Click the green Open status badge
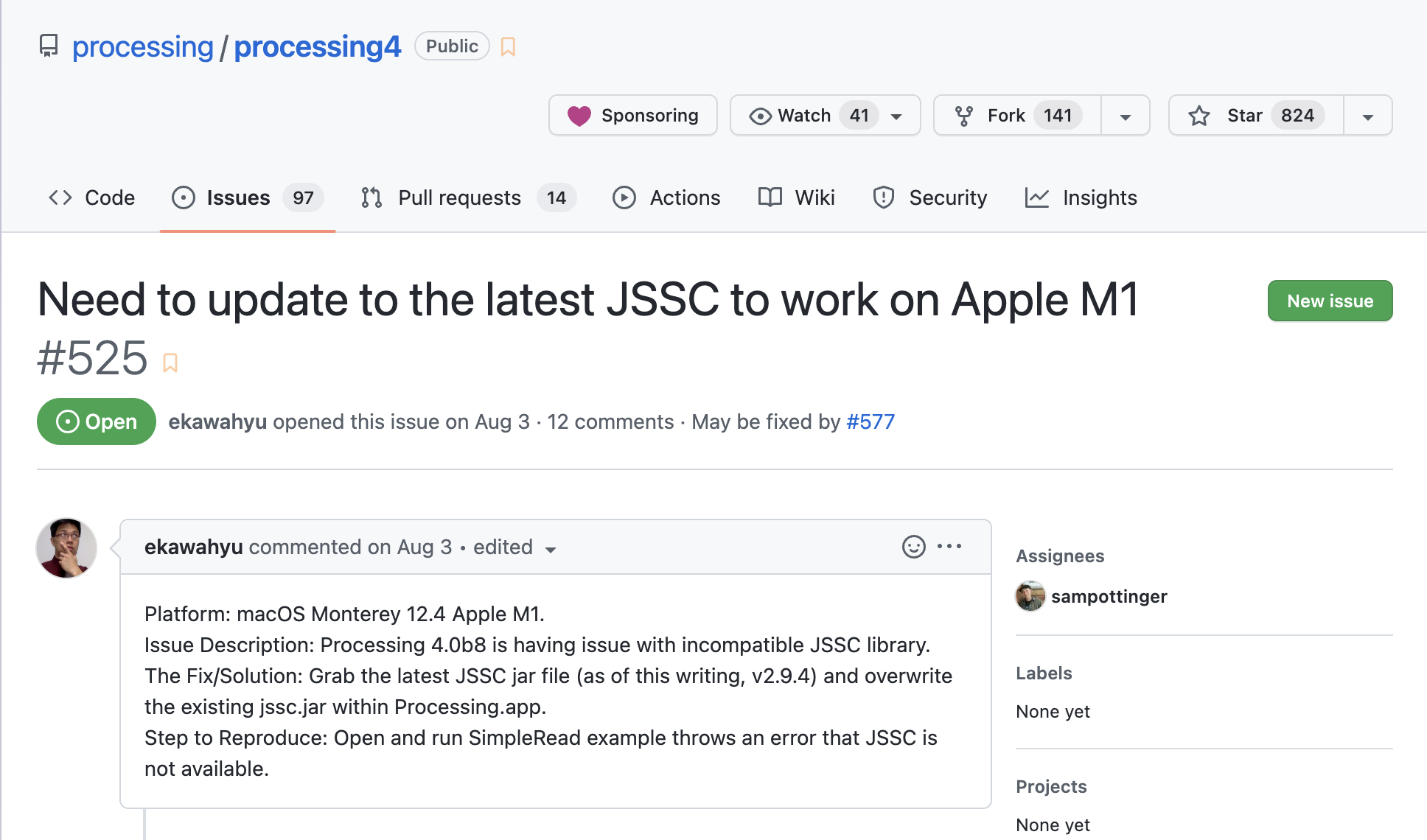This screenshot has width=1427, height=840. pyautogui.click(x=96, y=421)
